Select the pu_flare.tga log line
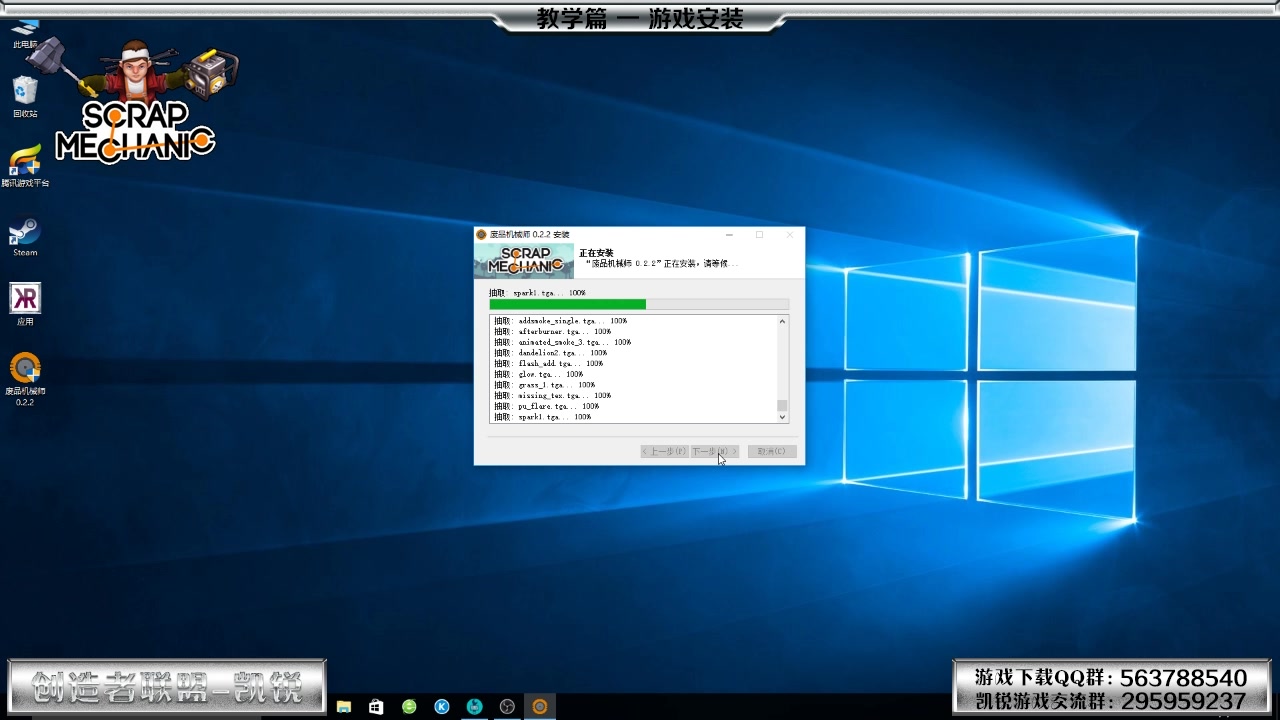The image size is (1280, 720). click(x=546, y=406)
